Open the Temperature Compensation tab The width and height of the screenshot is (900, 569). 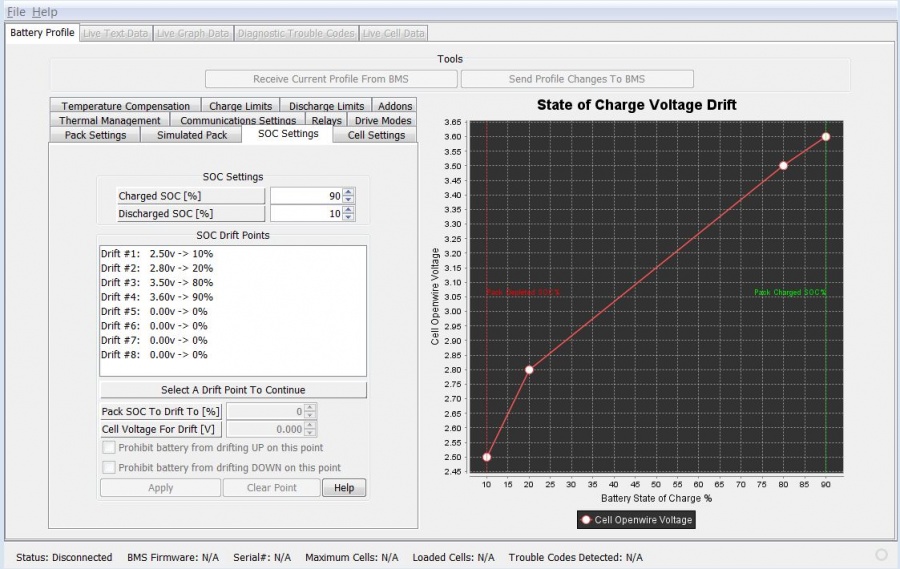125,106
